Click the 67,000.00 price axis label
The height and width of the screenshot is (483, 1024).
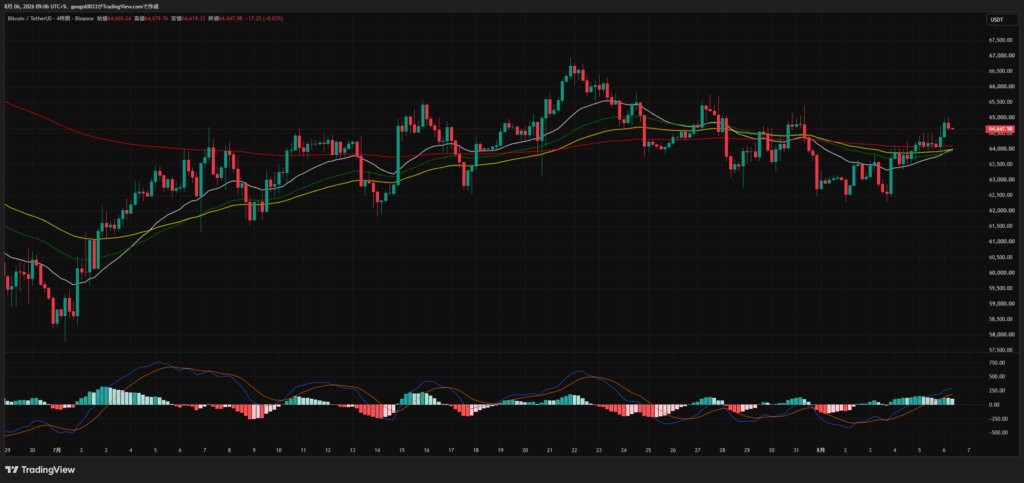pyautogui.click(x=1001, y=55)
